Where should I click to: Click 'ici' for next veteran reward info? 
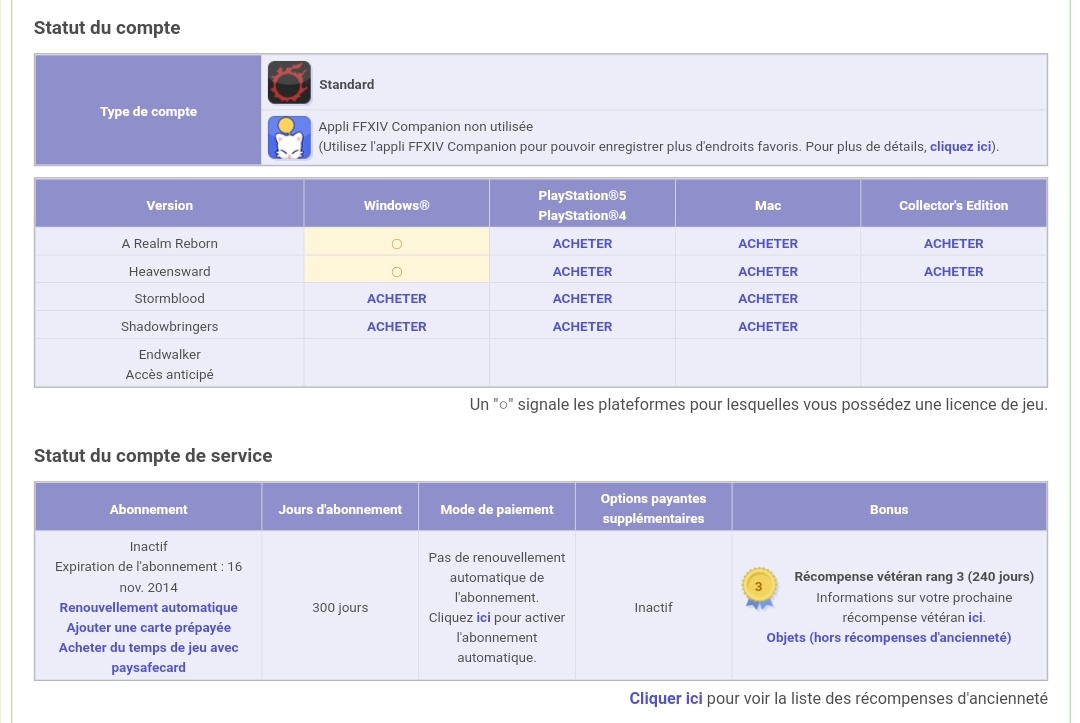tap(975, 618)
